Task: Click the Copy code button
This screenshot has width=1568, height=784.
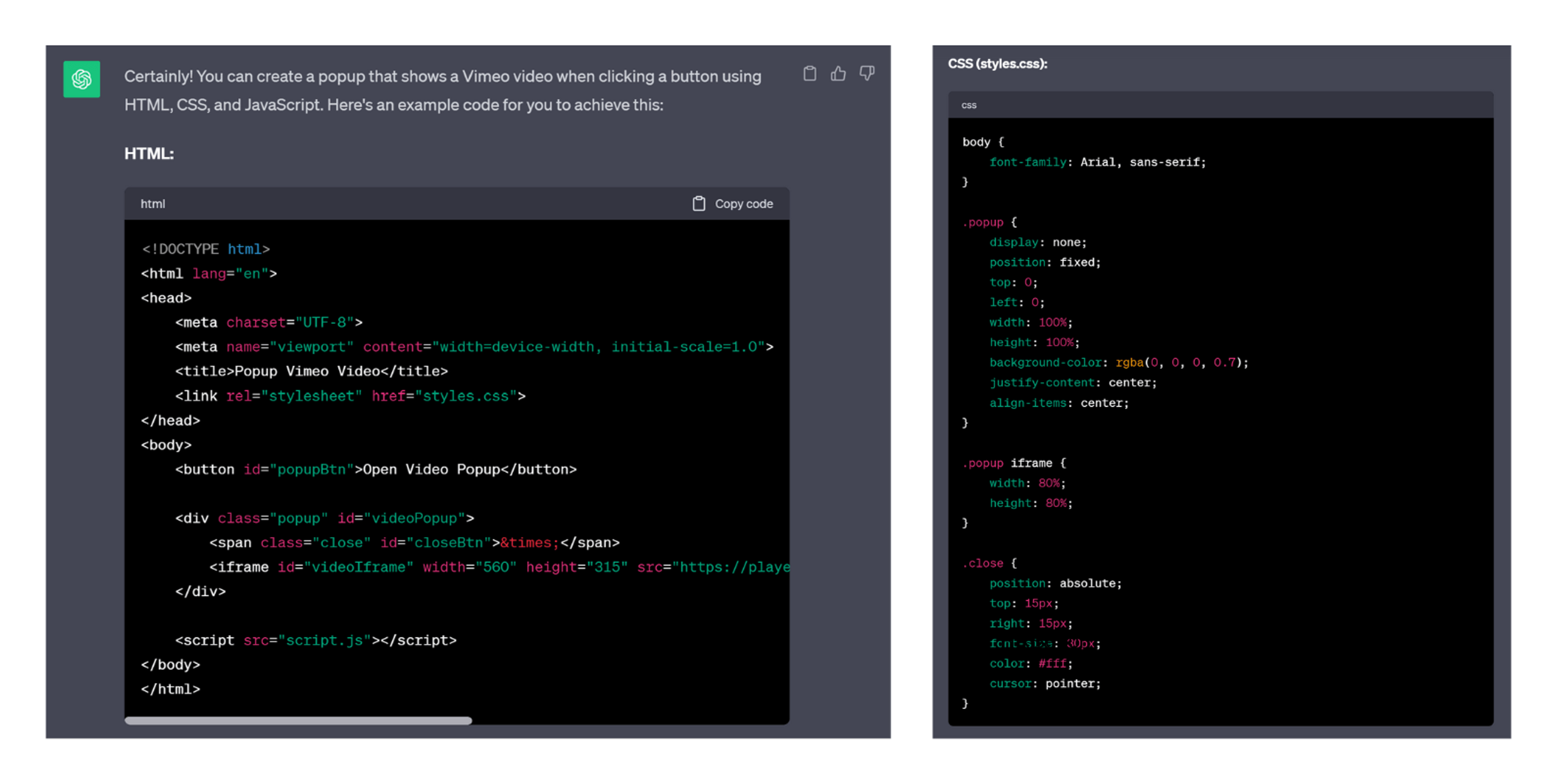Action: point(733,204)
